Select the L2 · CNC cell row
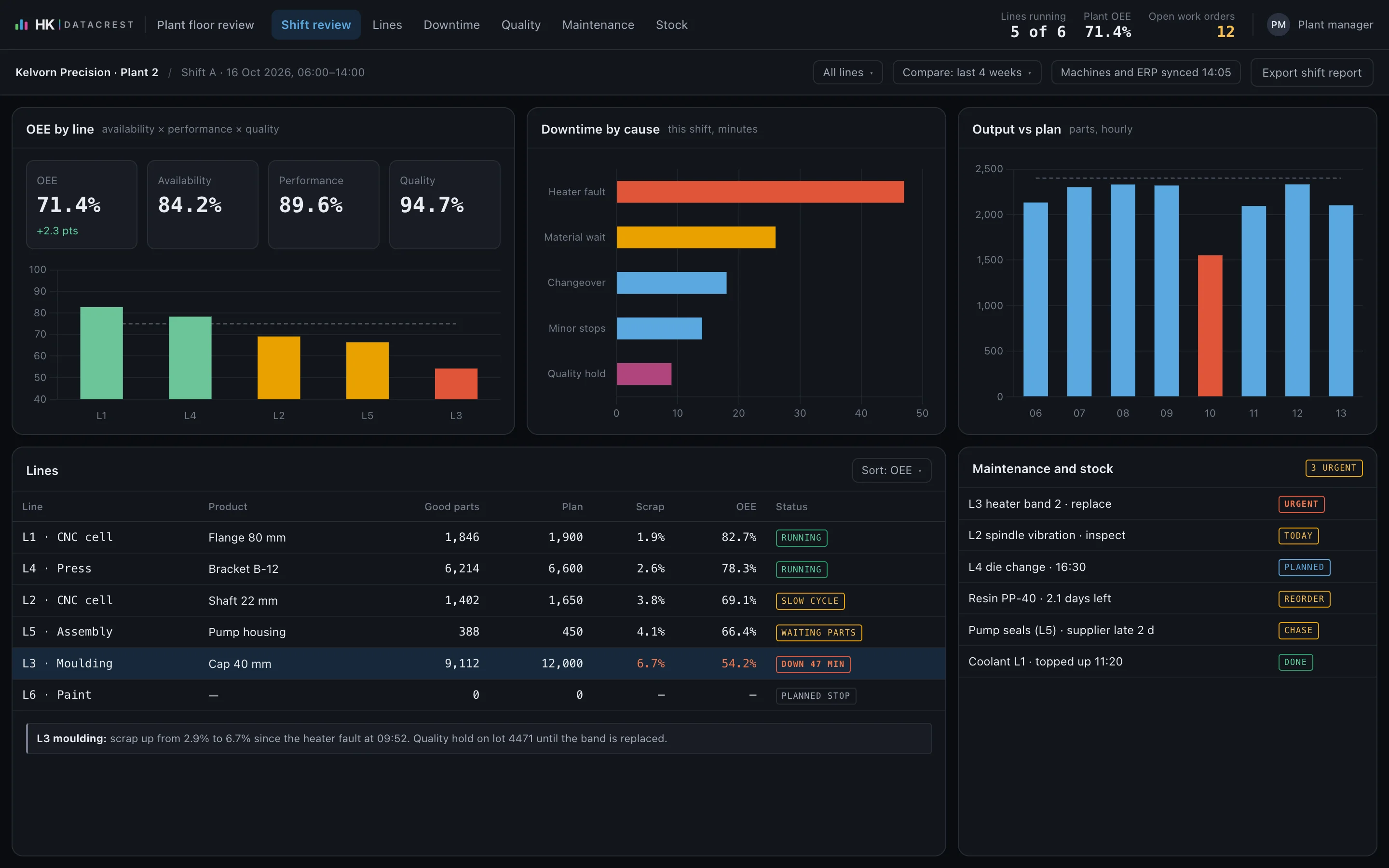 coord(479,600)
